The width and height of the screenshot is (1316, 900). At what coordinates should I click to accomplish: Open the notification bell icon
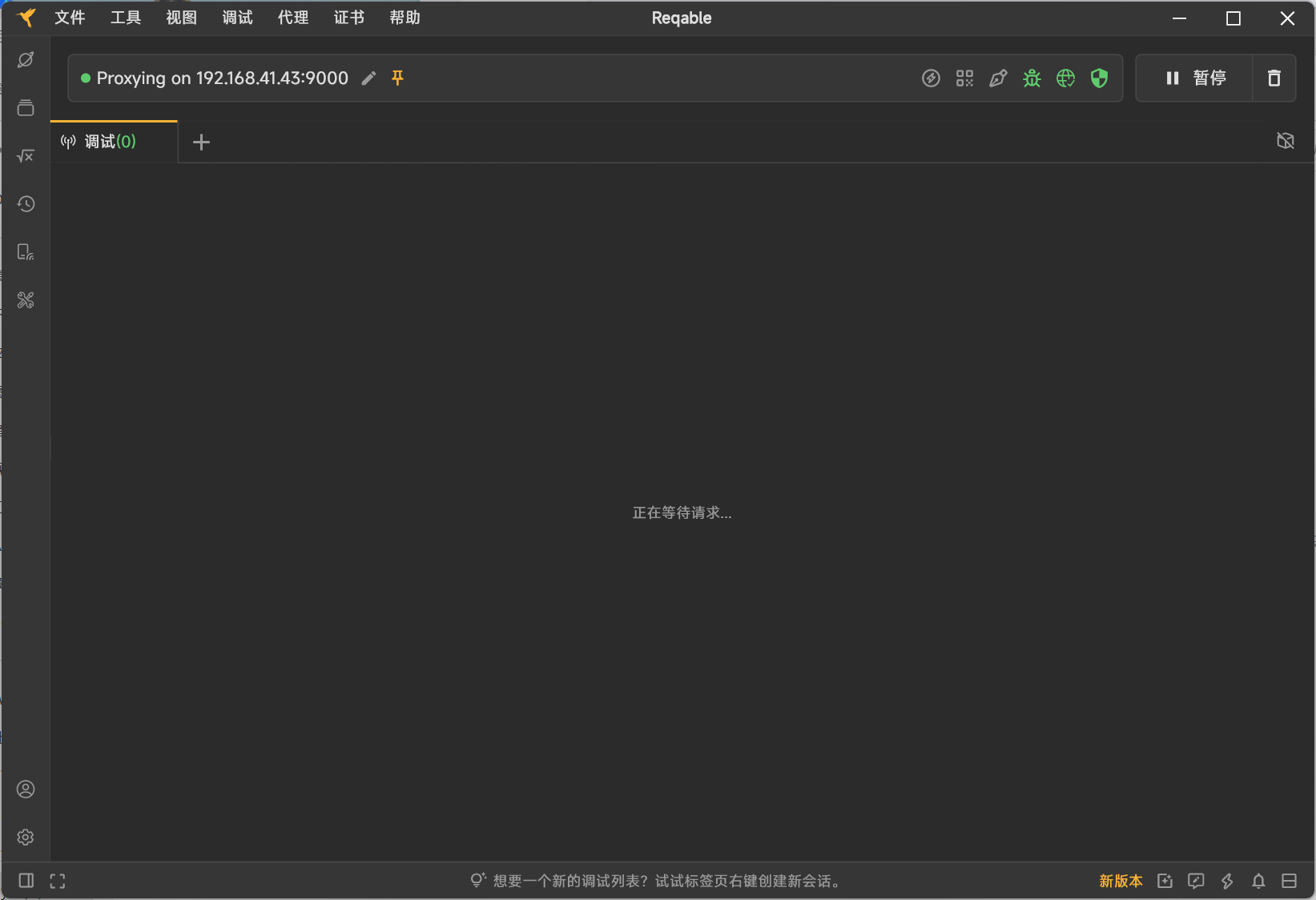pos(1258,881)
